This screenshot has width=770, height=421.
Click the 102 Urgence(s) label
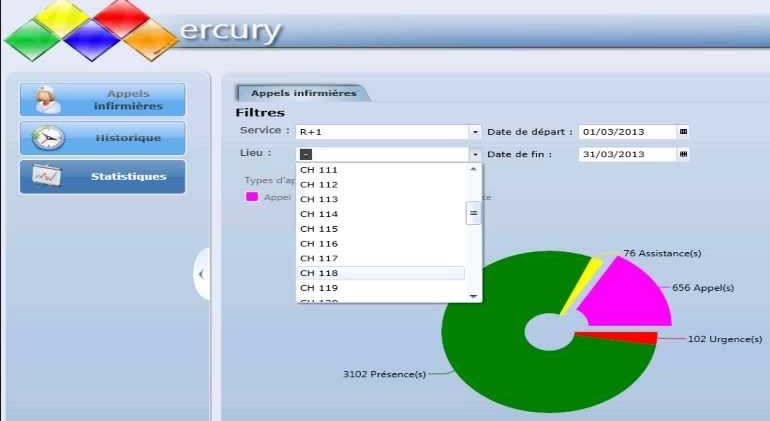click(725, 339)
